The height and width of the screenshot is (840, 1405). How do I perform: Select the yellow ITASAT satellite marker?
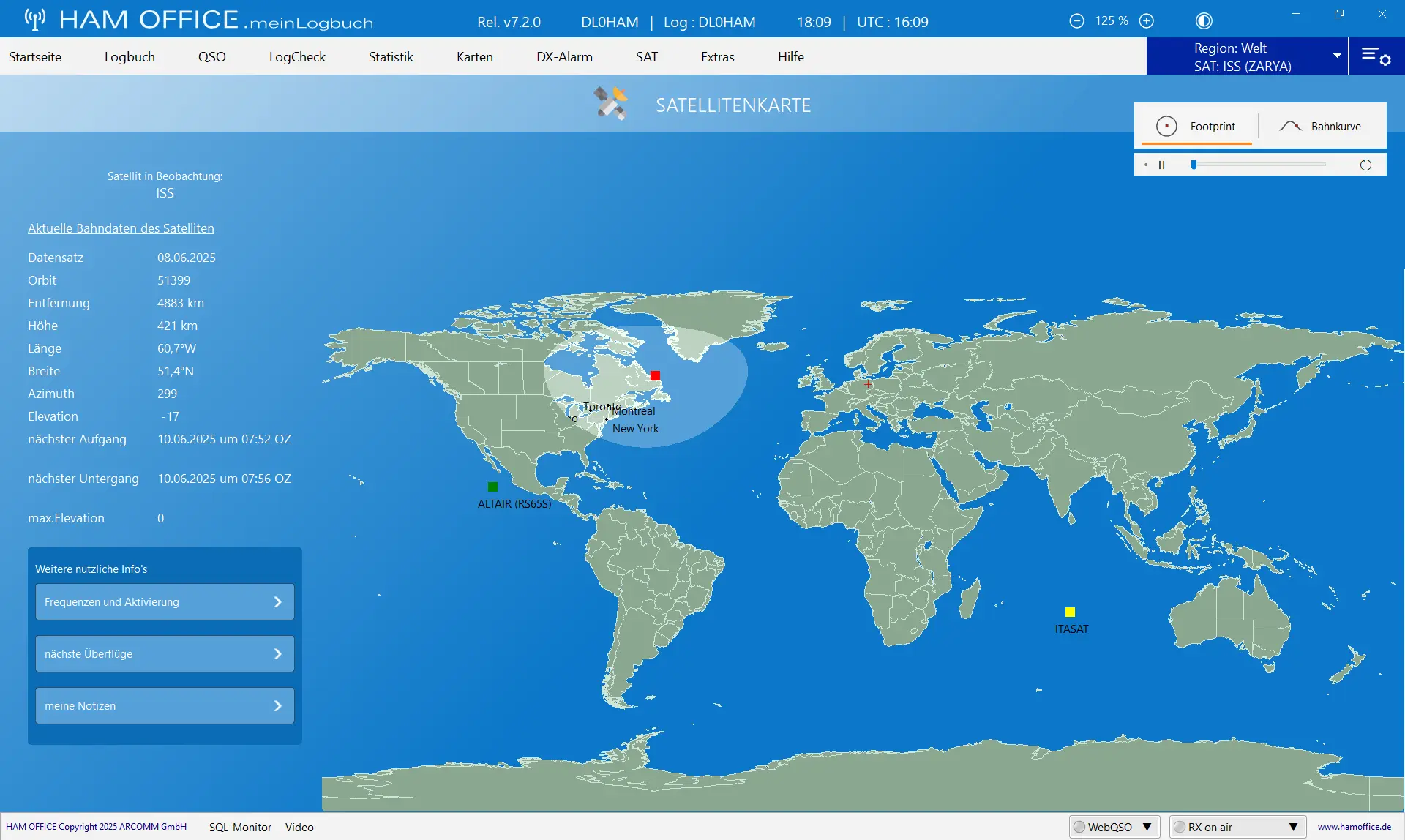pyautogui.click(x=1070, y=612)
